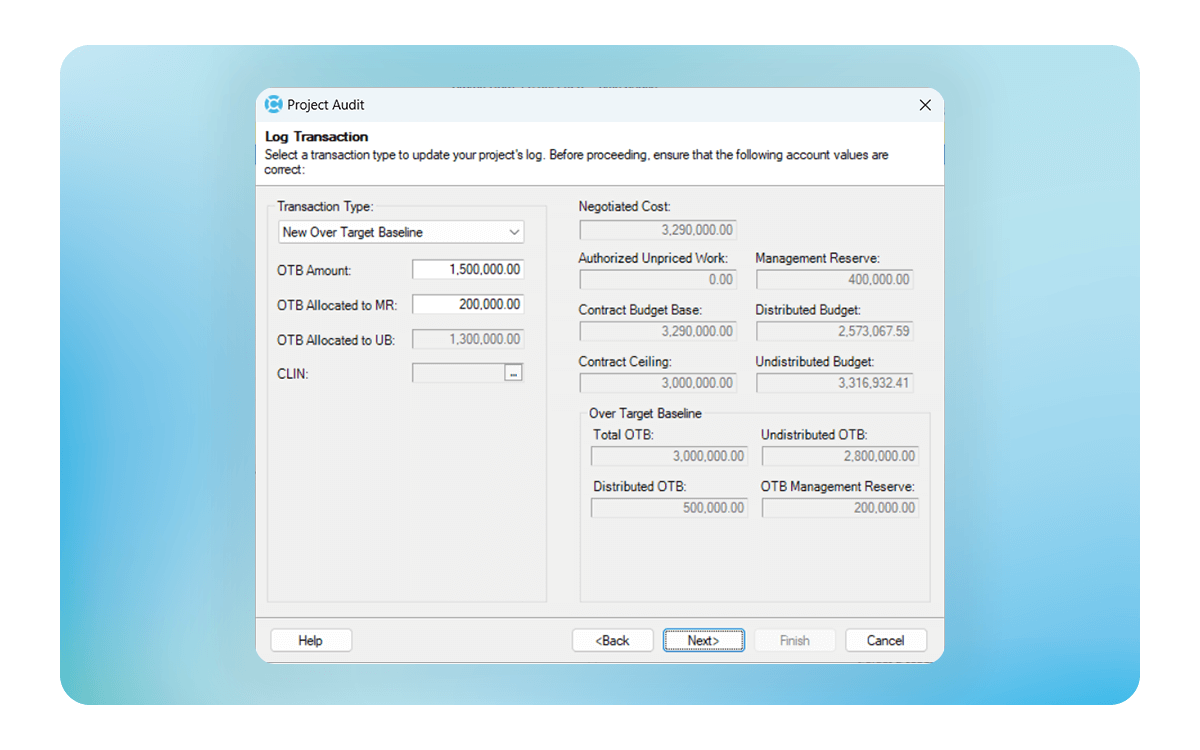
Task: Select the Contract Ceiling value field
Action: [658, 383]
